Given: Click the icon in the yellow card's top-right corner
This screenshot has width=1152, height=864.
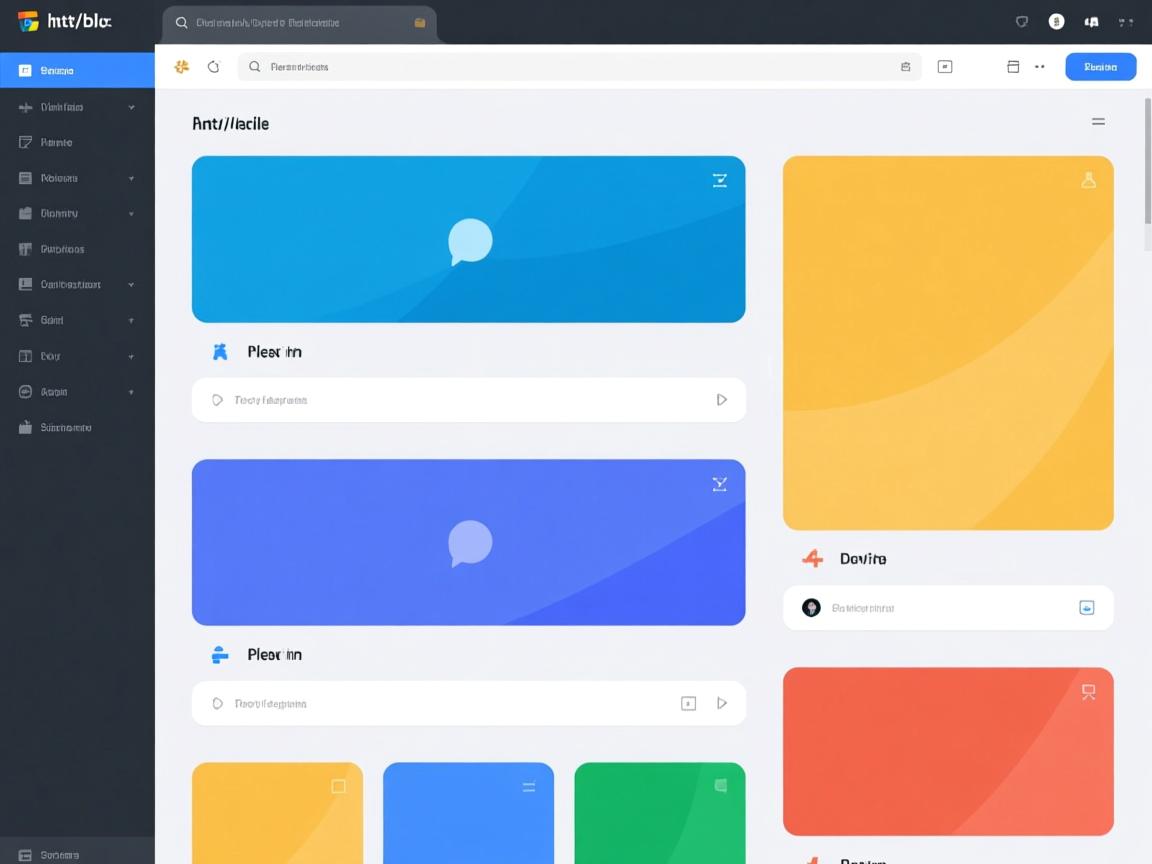Looking at the screenshot, I should click(1088, 180).
